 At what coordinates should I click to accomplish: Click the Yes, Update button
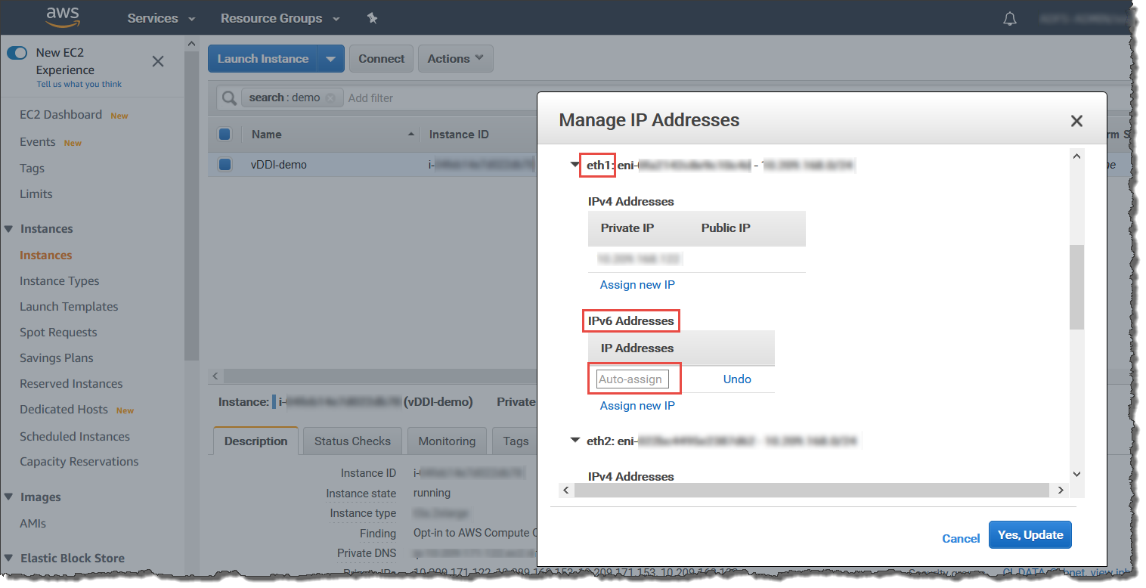click(1030, 535)
